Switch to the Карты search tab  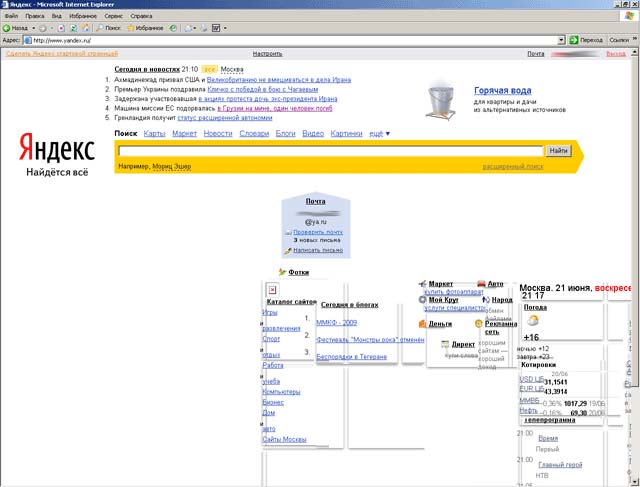pos(154,133)
